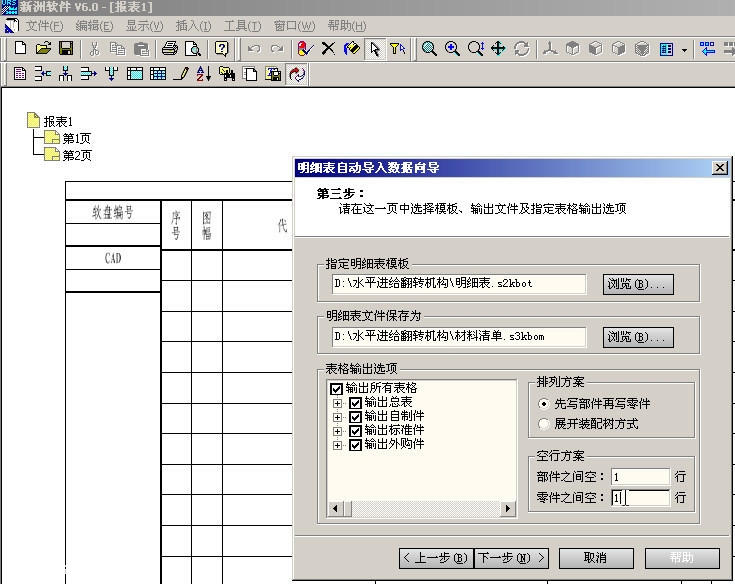Screen dimensions: 735x584
Task: Expand the 输出总表 tree node
Action: (337, 403)
